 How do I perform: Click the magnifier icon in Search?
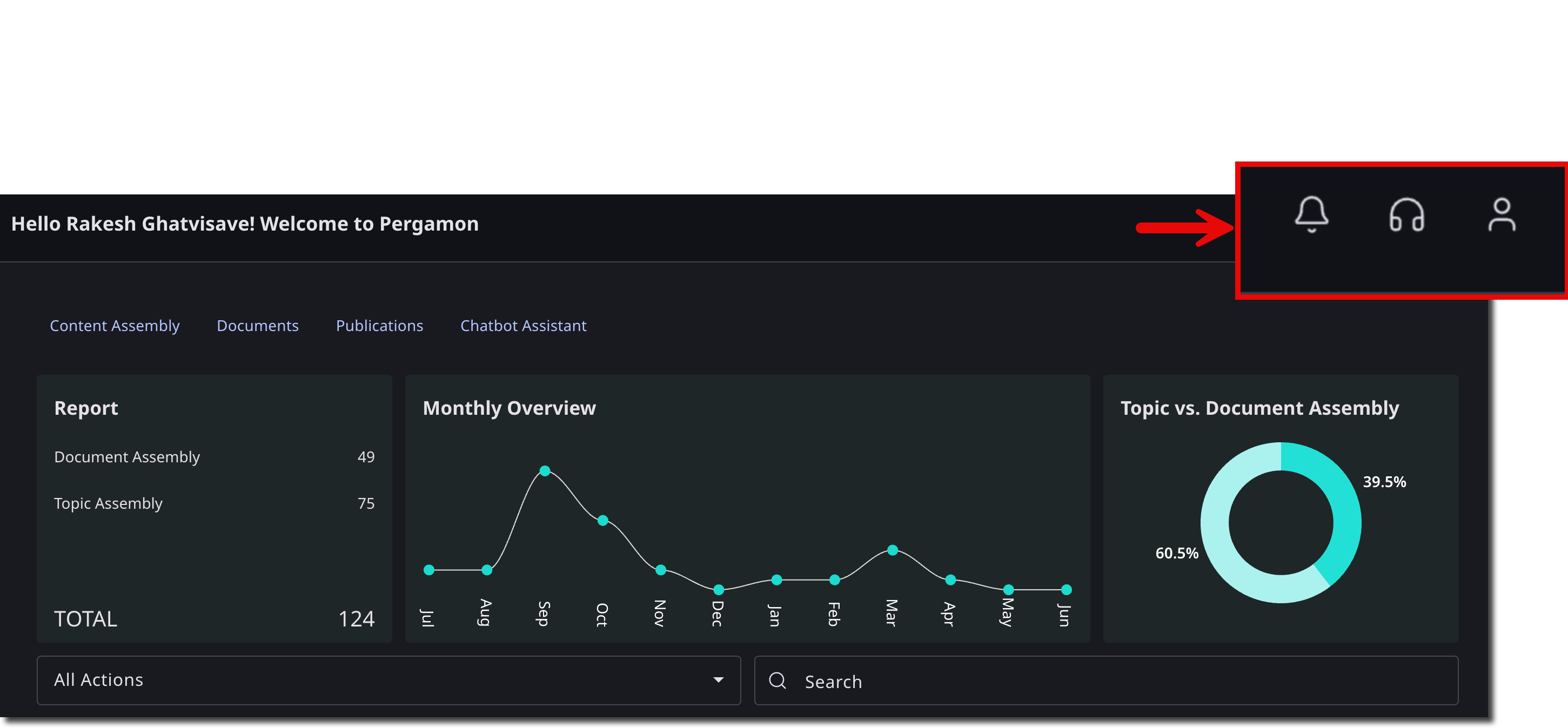pyautogui.click(x=778, y=680)
